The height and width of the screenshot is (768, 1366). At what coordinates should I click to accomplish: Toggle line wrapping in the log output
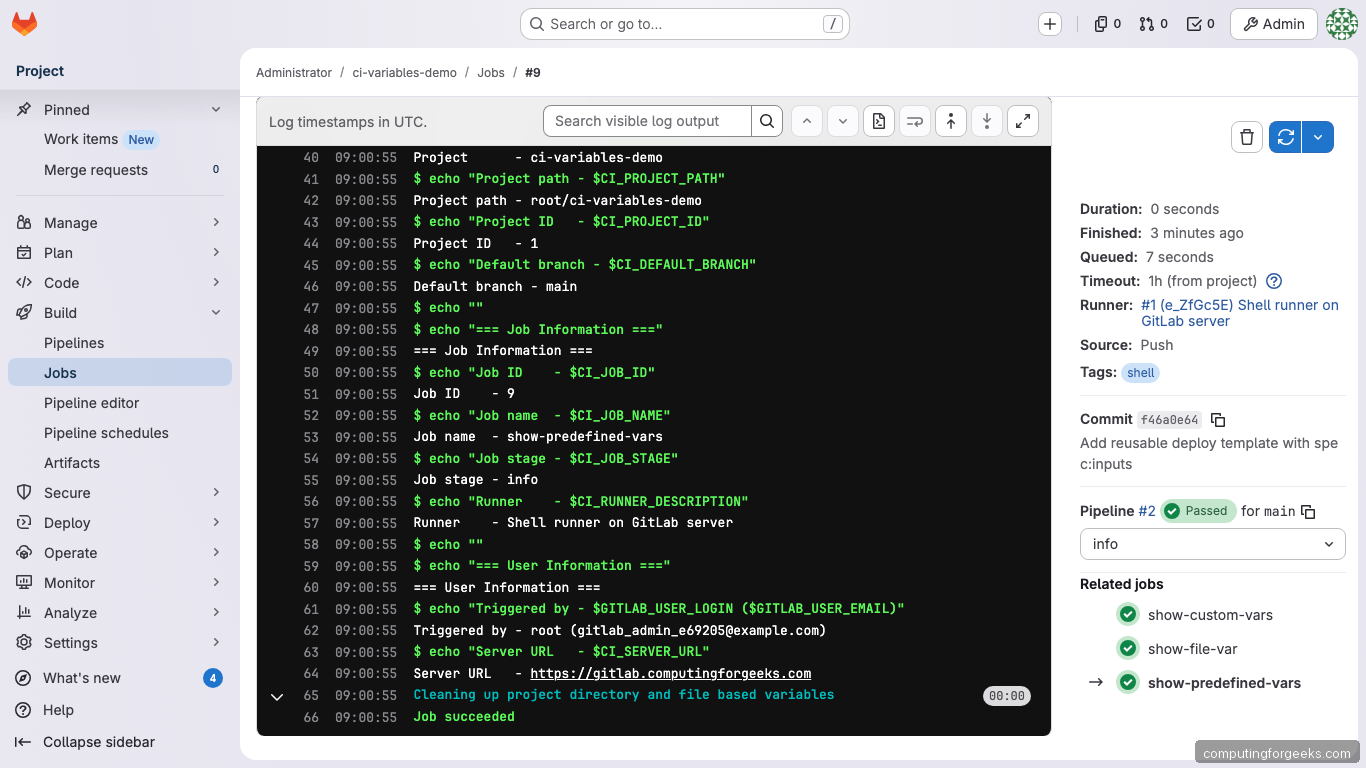pos(914,120)
